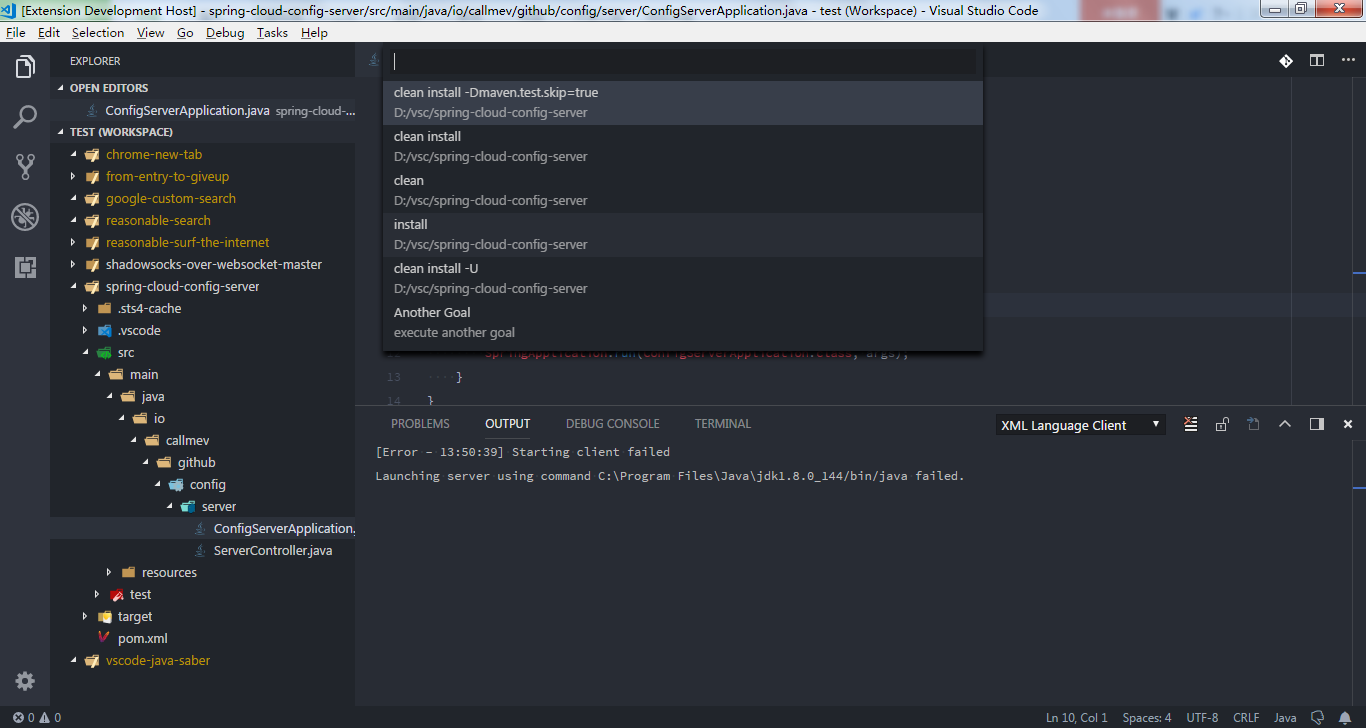This screenshot has width=1366, height=728.
Task: Open editor More Actions ellipsis
Action: point(1347,61)
